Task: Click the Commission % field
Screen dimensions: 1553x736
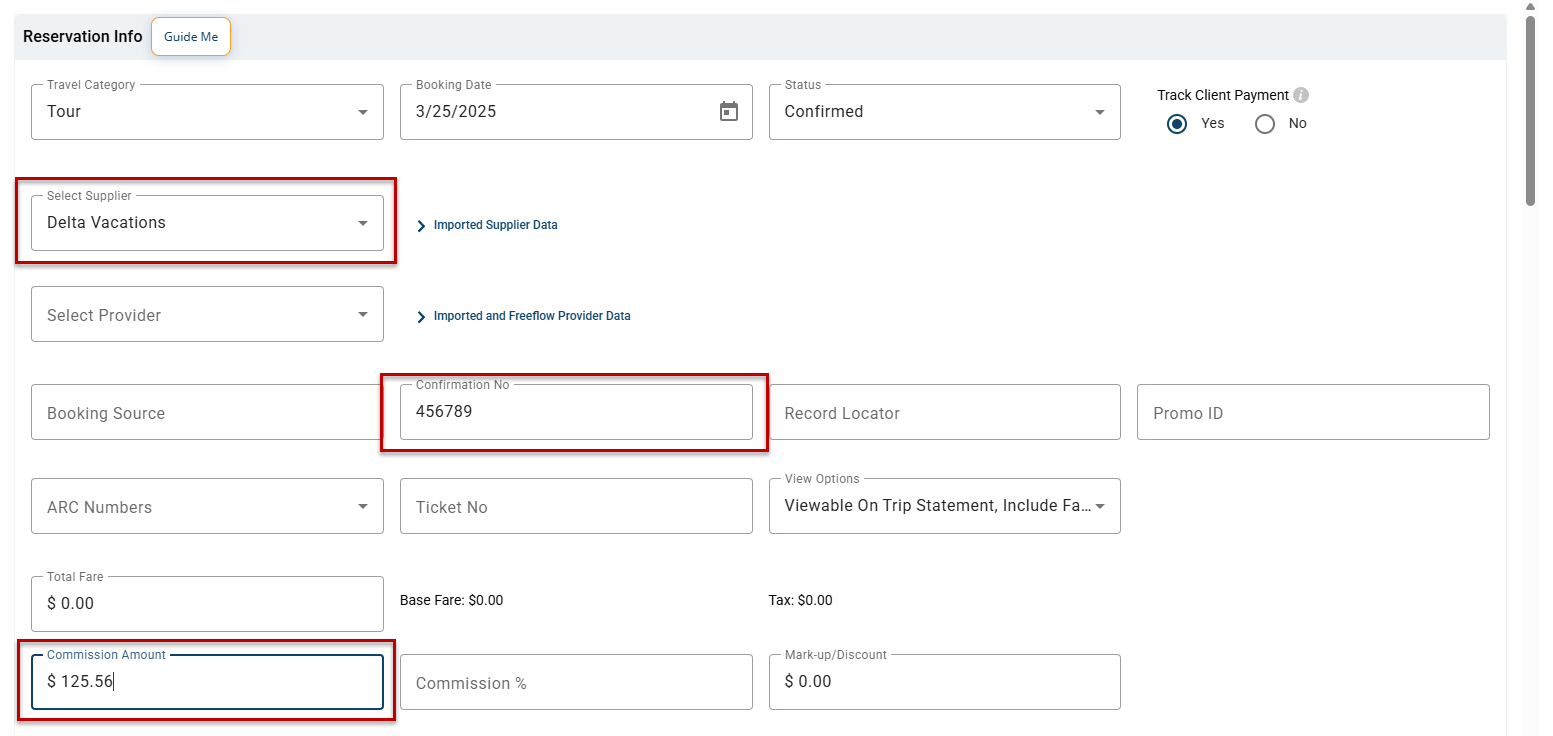Action: (x=575, y=683)
